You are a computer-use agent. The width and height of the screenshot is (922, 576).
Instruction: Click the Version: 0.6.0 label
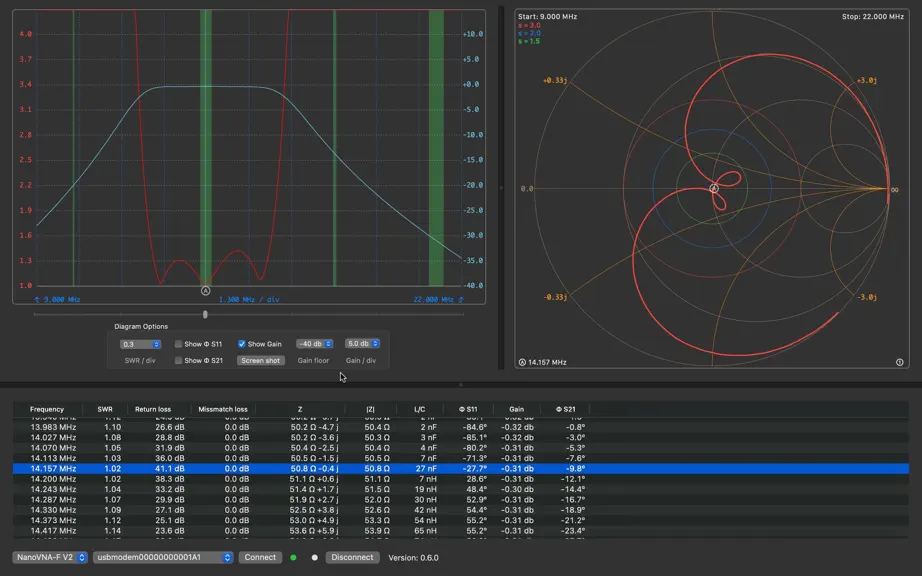pos(413,557)
